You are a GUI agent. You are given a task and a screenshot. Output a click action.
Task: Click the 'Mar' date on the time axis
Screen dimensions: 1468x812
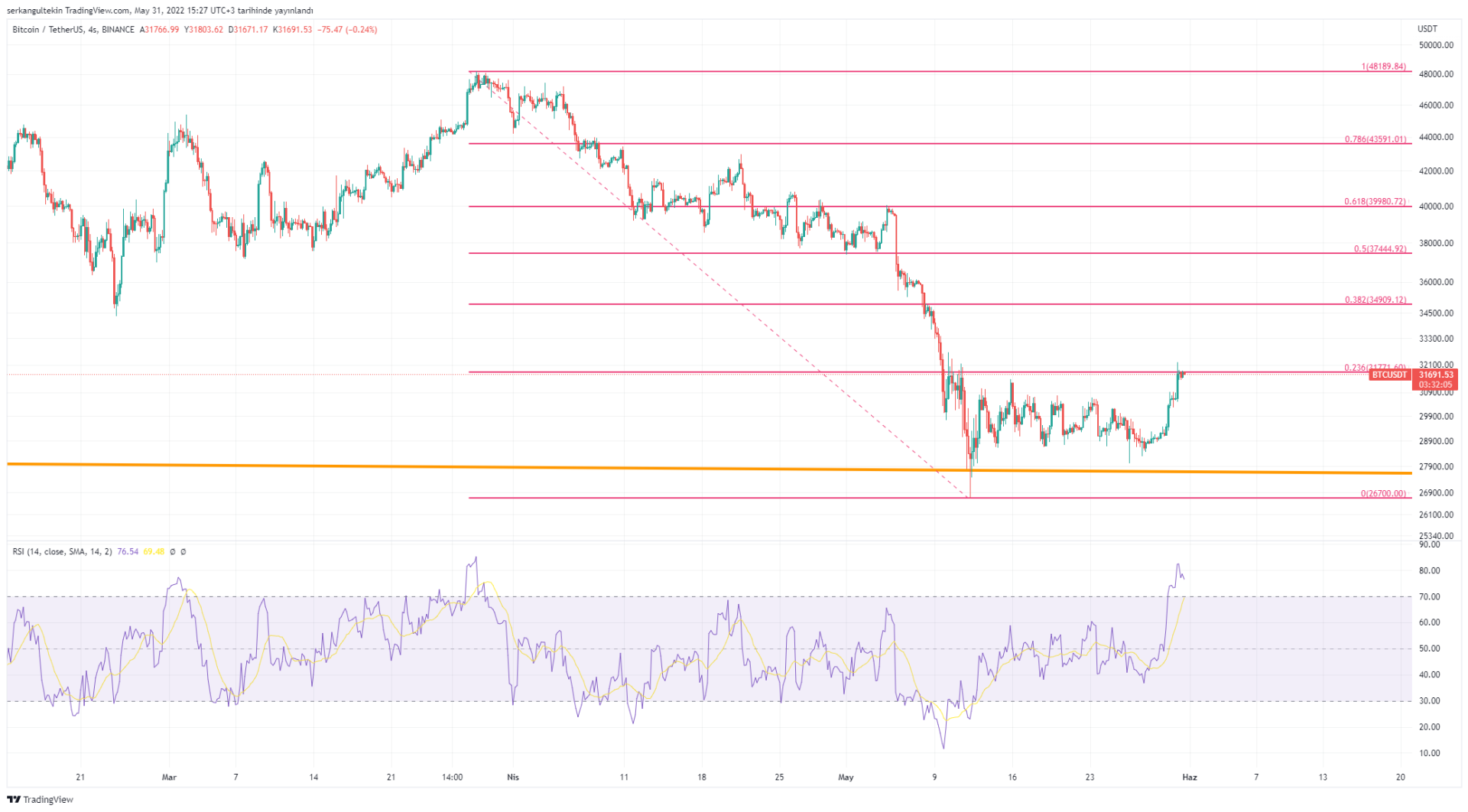point(169,778)
